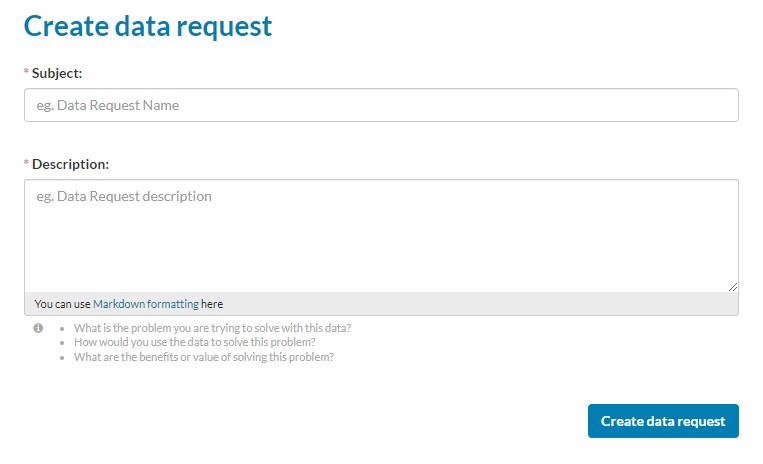Click the Subject field label

58,73
